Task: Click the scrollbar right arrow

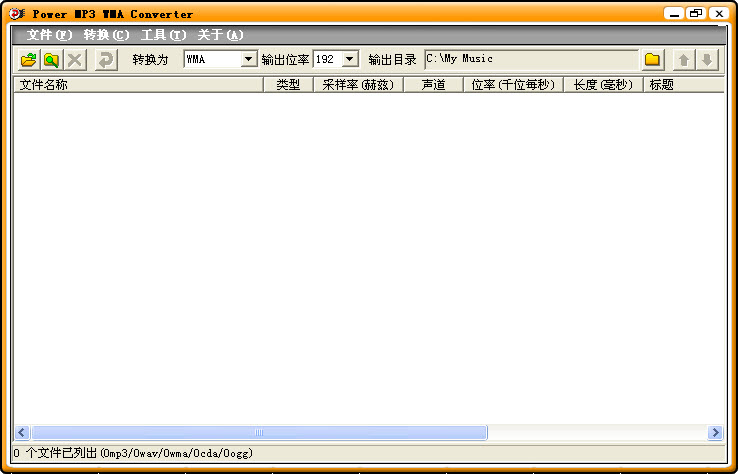Action: click(715, 432)
